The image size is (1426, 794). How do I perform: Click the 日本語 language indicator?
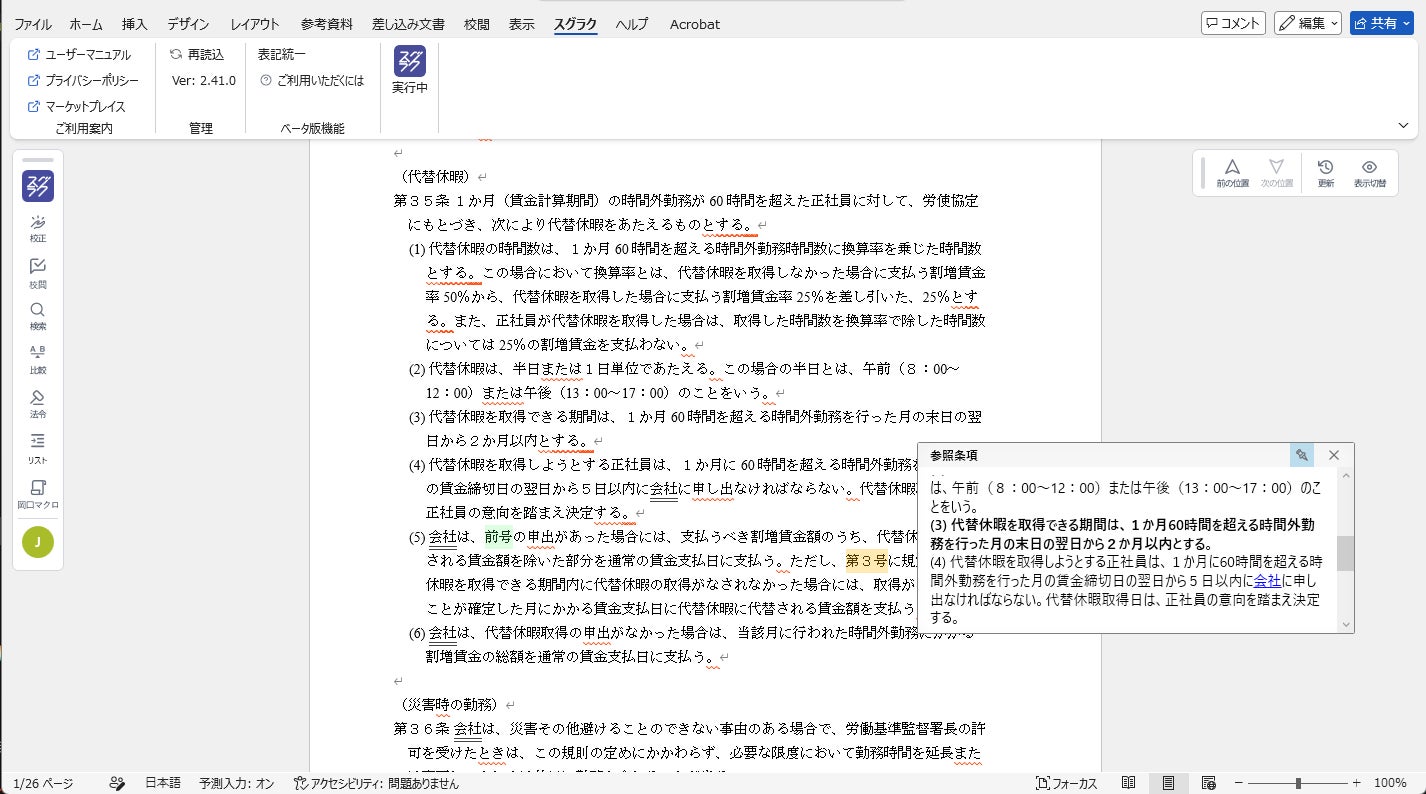point(163,783)
